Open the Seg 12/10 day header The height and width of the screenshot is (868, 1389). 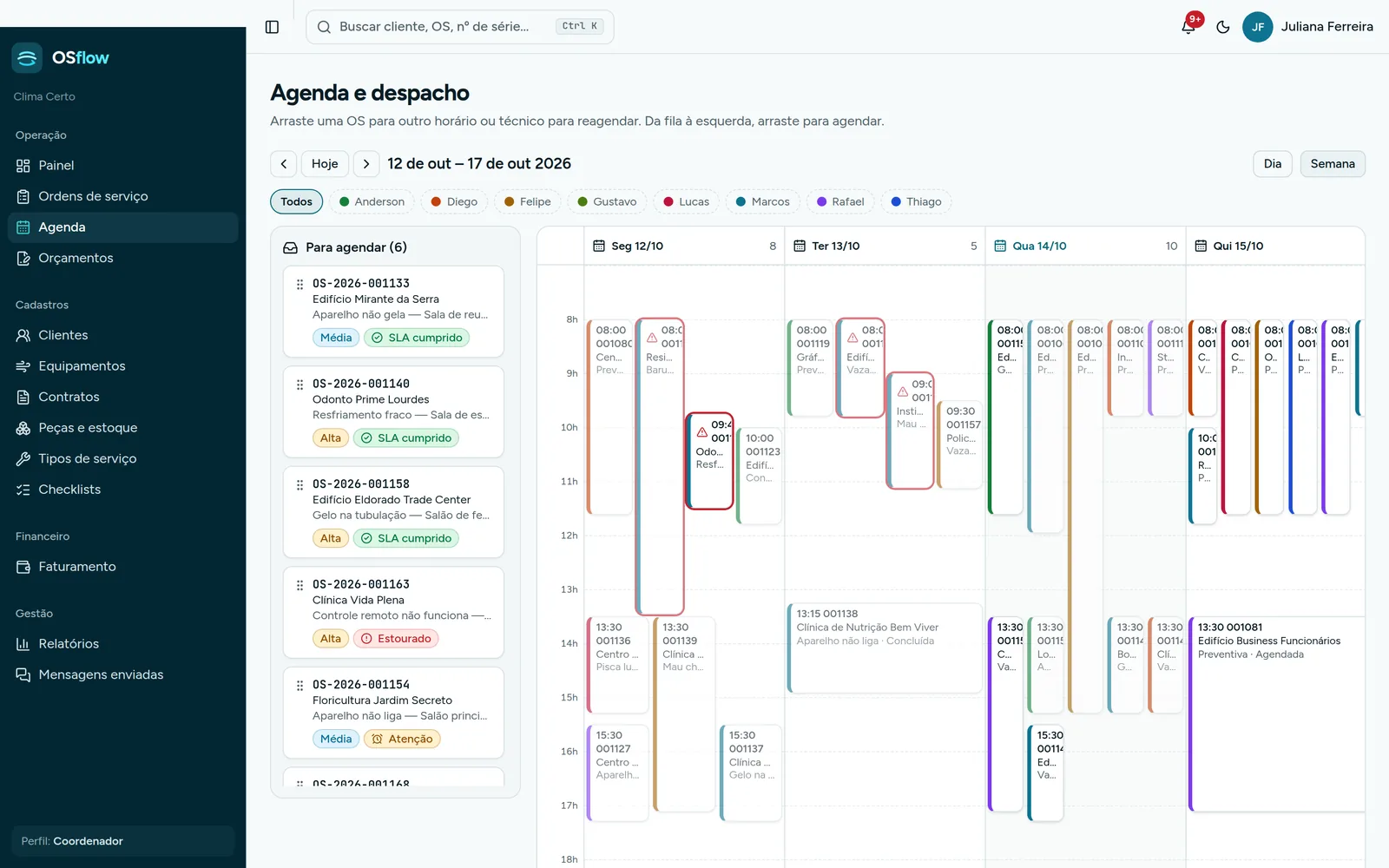tap(685, 247)
